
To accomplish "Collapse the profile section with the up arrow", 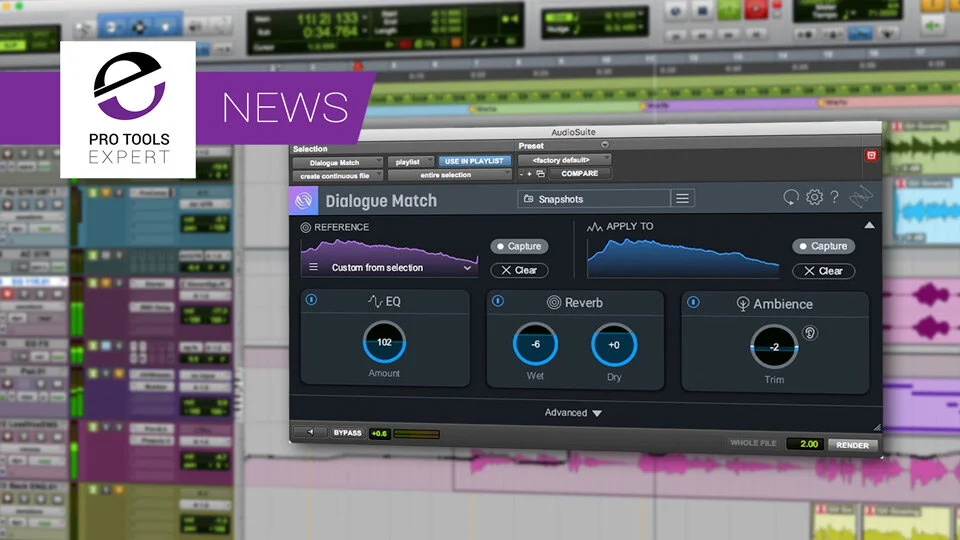I will pos(869,225).
